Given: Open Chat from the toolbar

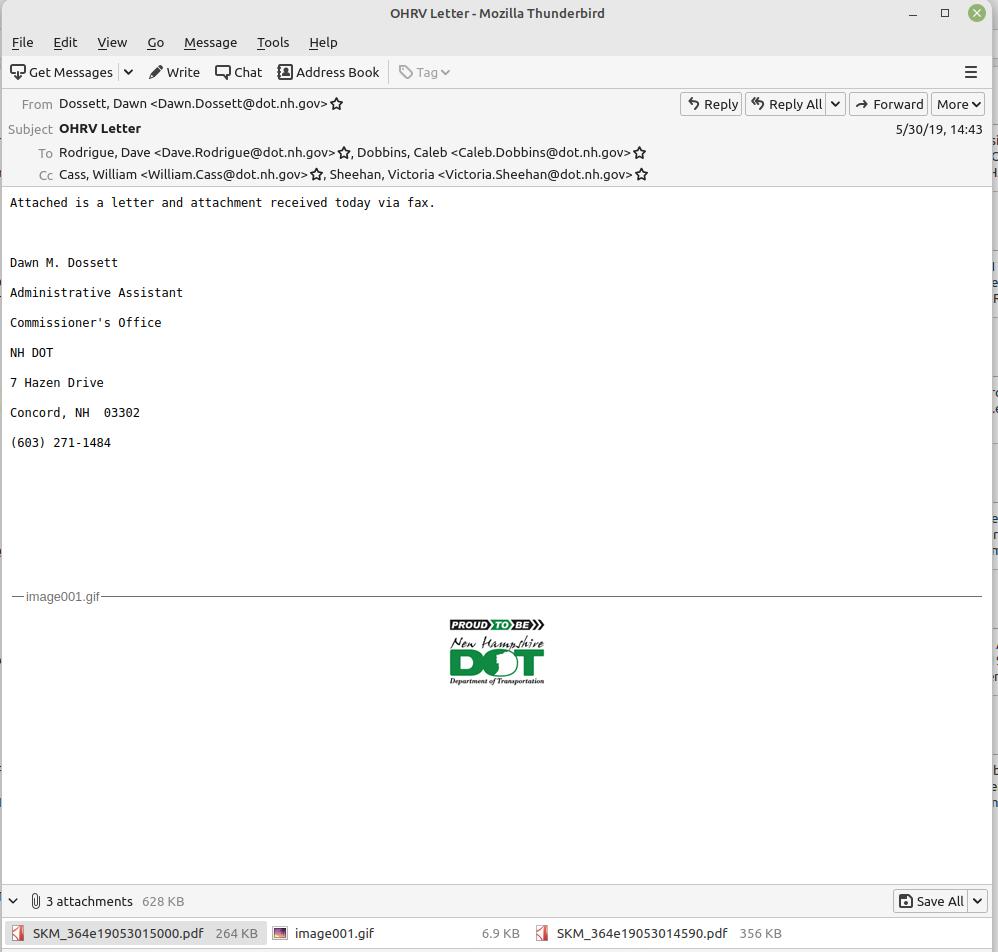Looking at the screenshot, I should coord(239,72).
